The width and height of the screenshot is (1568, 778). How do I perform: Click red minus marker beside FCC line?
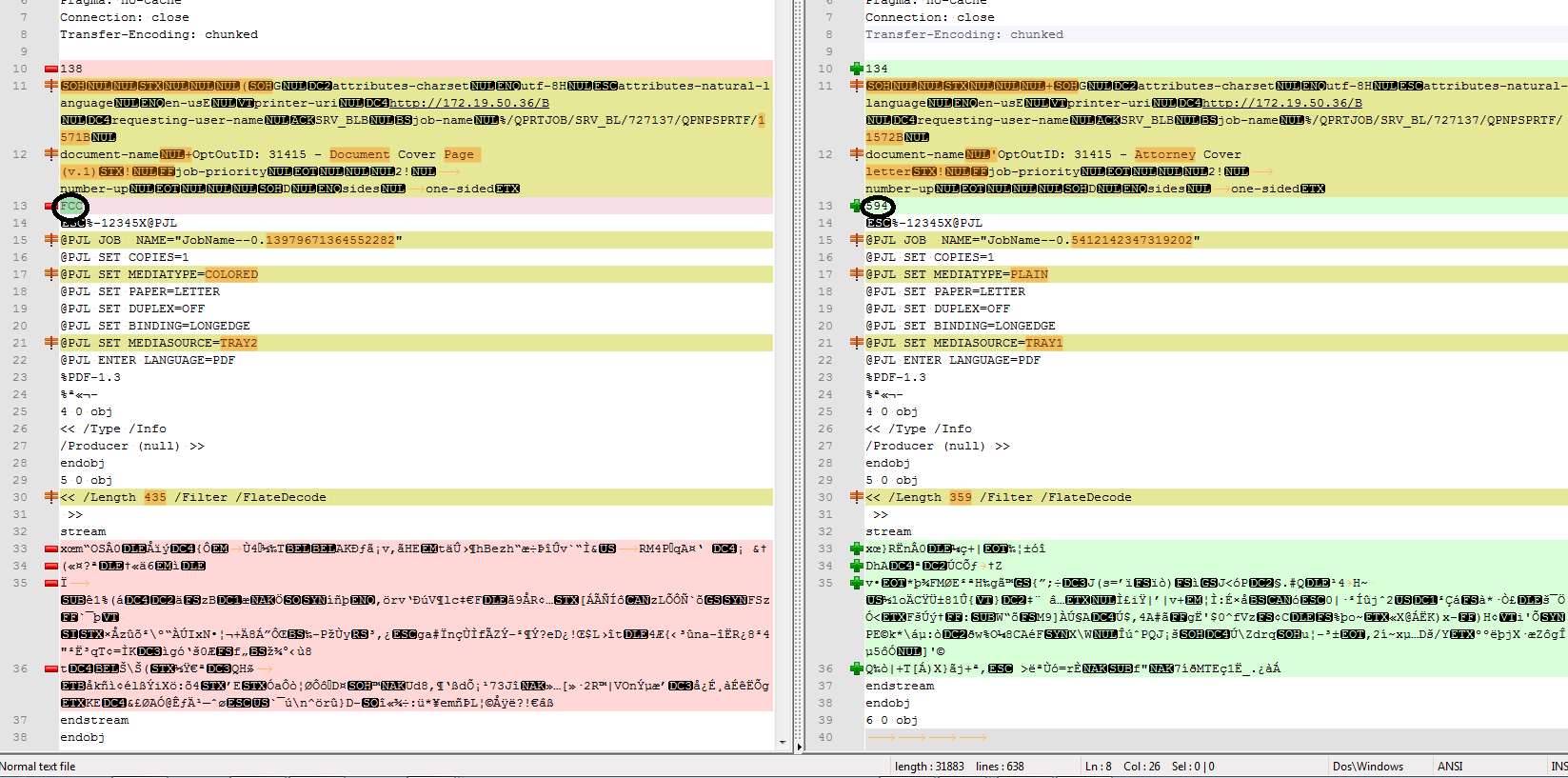tap(50, 206)
